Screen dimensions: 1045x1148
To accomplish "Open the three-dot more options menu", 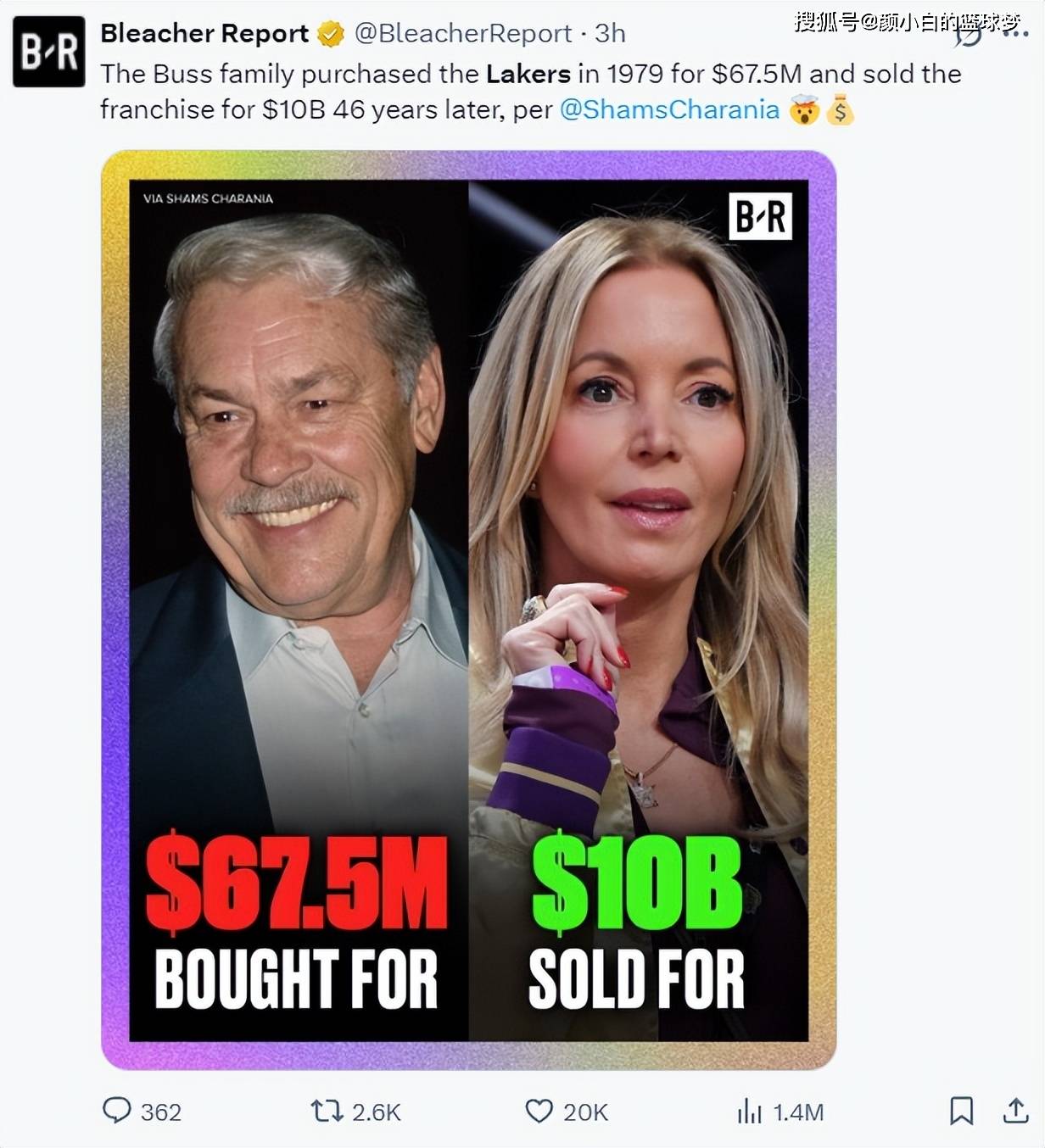I will [1014, 34].
